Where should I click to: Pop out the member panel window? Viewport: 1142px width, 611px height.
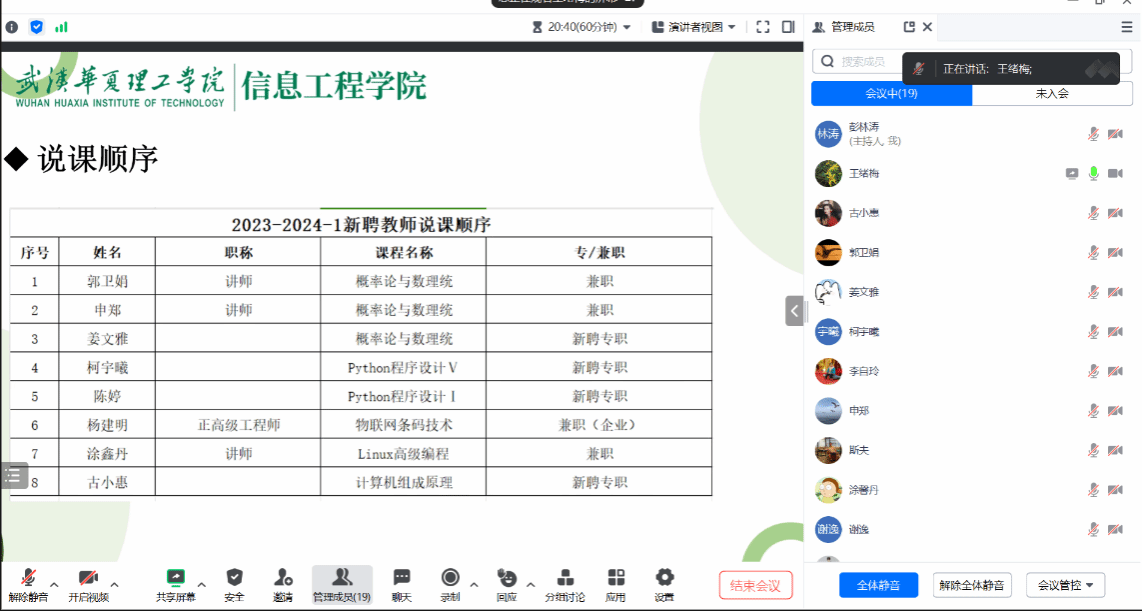(909, 27)
